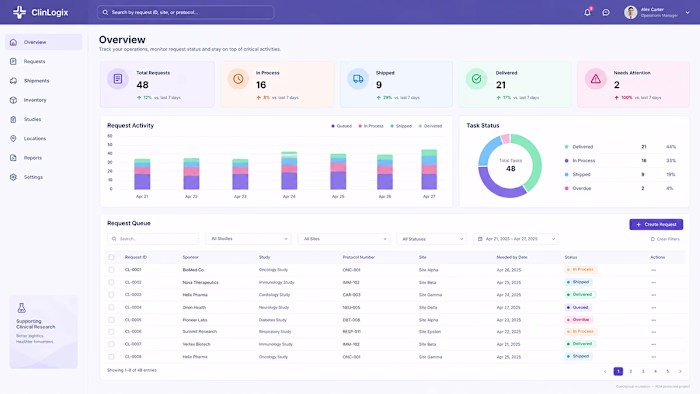The height and width of the screenshot is (394, 700).
Task: Click the Nova Therapeutics sponsor cell
Action: 200,282
